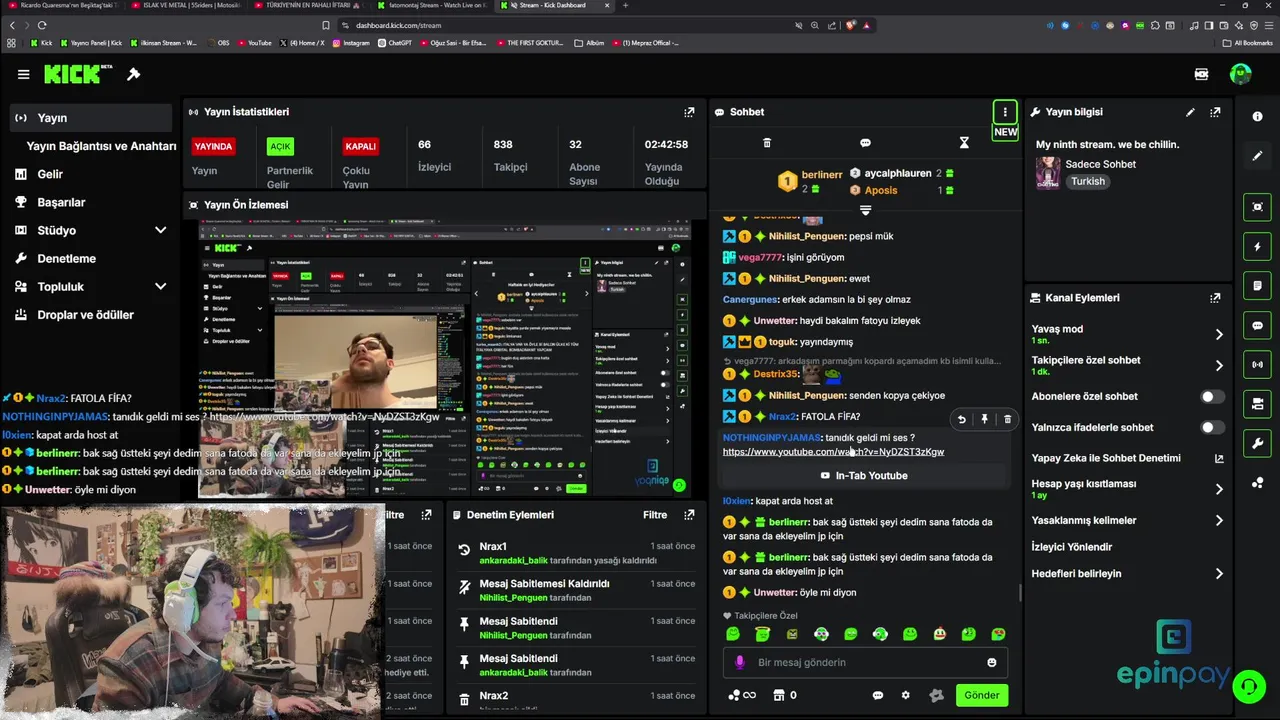The height and width of the screenshot is (720, 1280).
Task: Select Yayın in the left sidebar
Action: [x=90, y=118]
